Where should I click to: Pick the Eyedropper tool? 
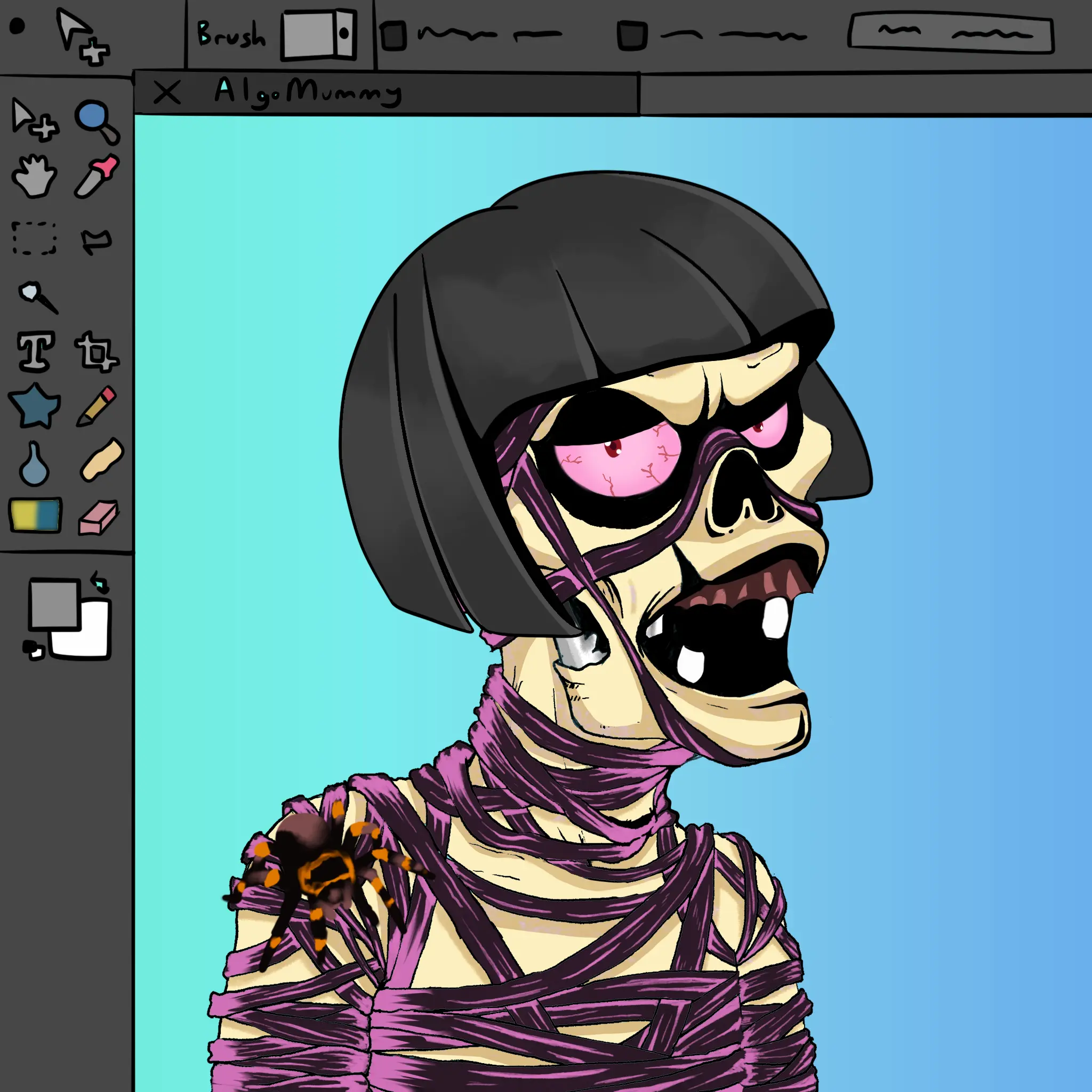(x=97, y=176)
